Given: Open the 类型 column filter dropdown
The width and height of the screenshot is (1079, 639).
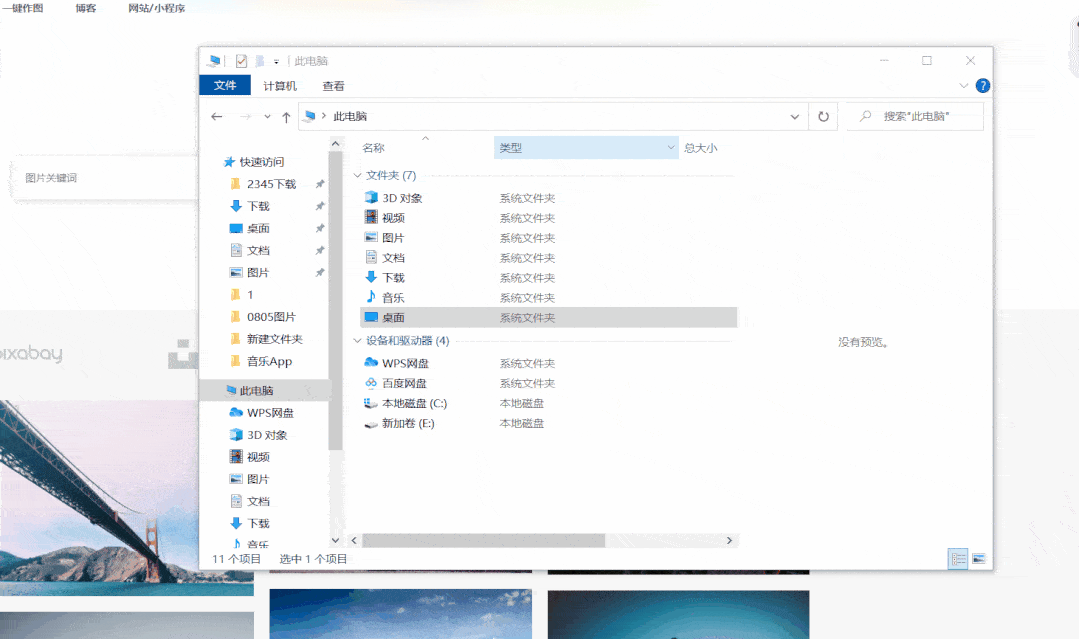Looking at the screenshot, I should click(671, 148).
